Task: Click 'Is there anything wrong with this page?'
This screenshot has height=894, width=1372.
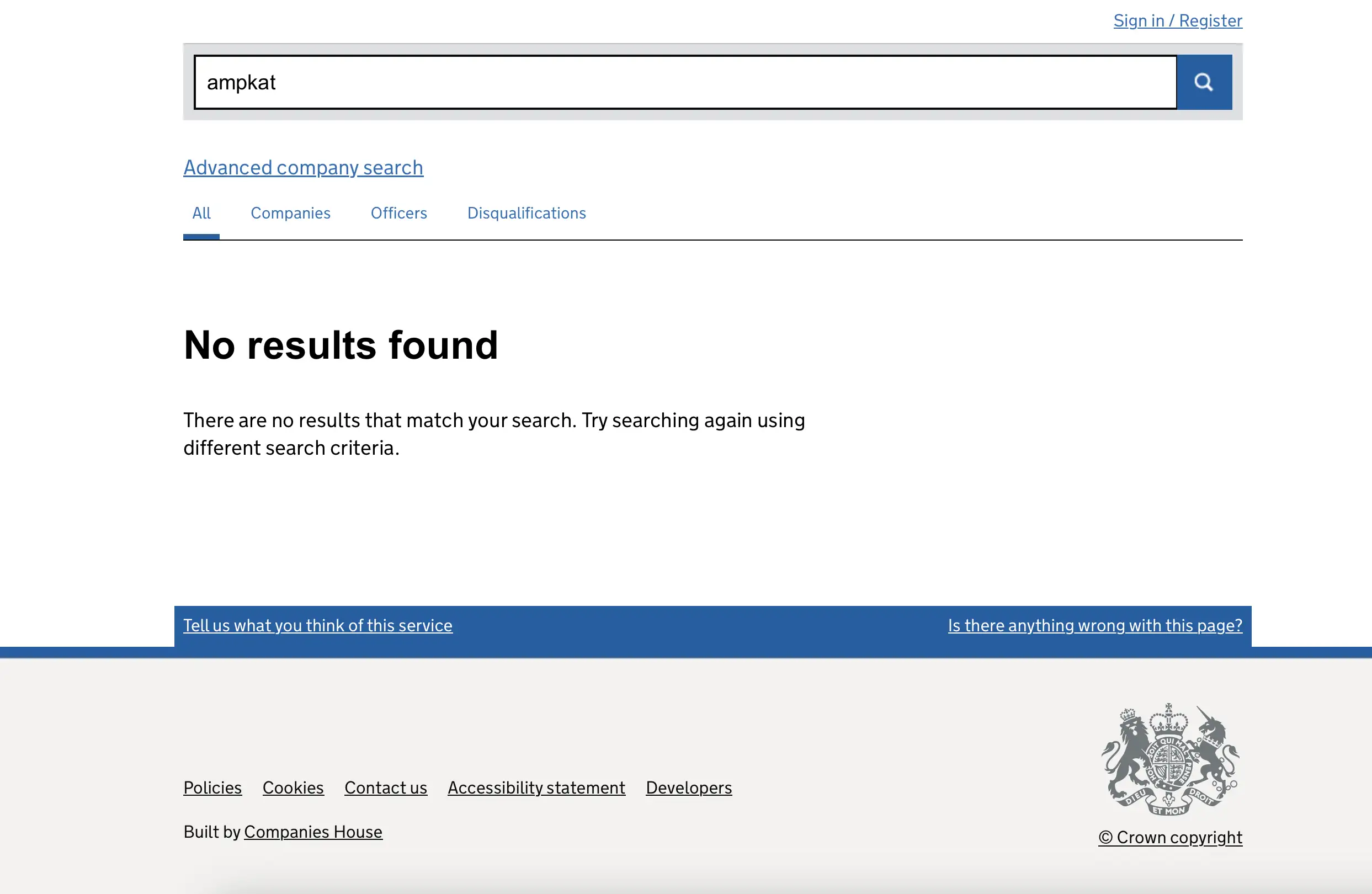Action: [x=1095, y=625]
